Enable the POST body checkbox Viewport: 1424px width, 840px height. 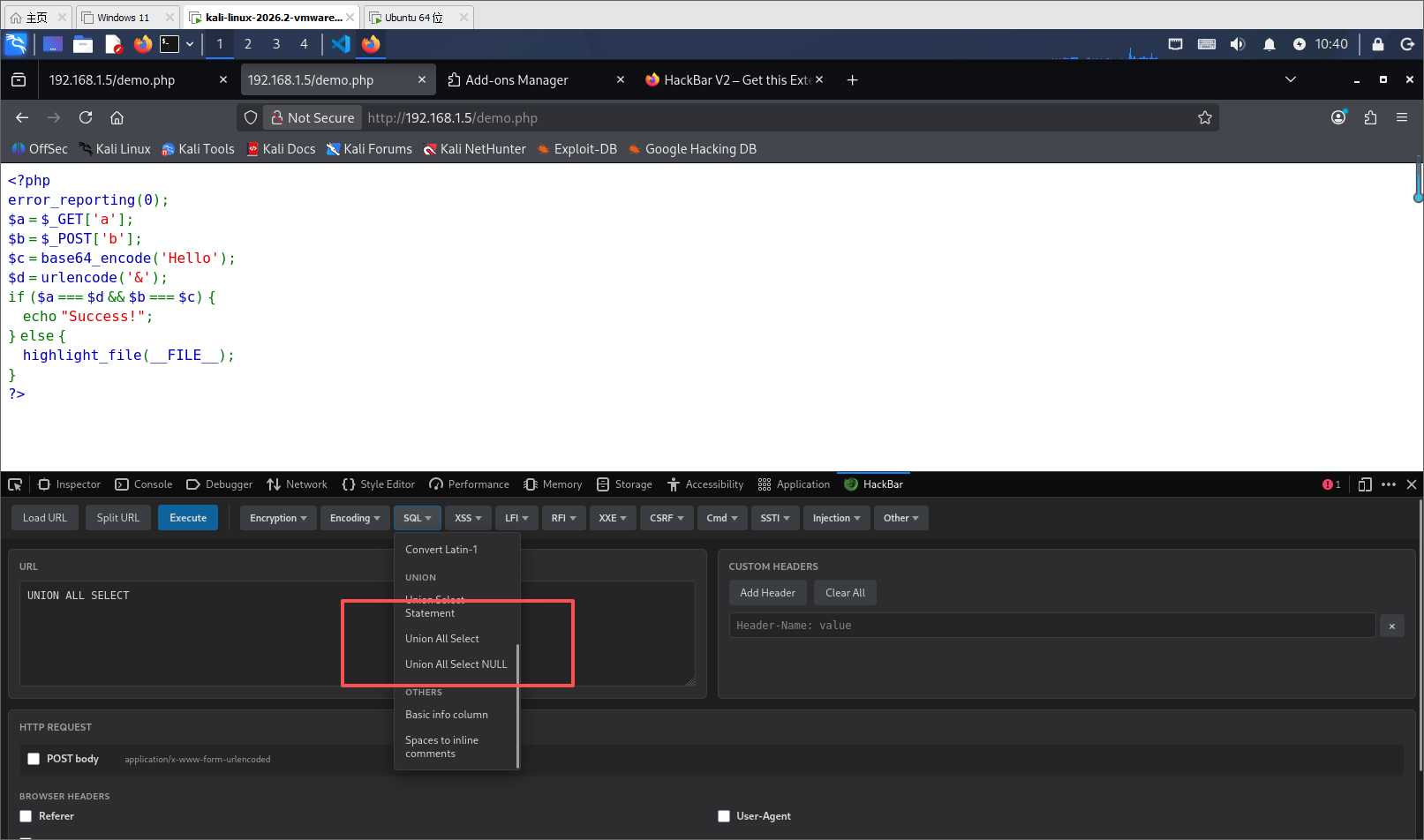coord(34,759)
